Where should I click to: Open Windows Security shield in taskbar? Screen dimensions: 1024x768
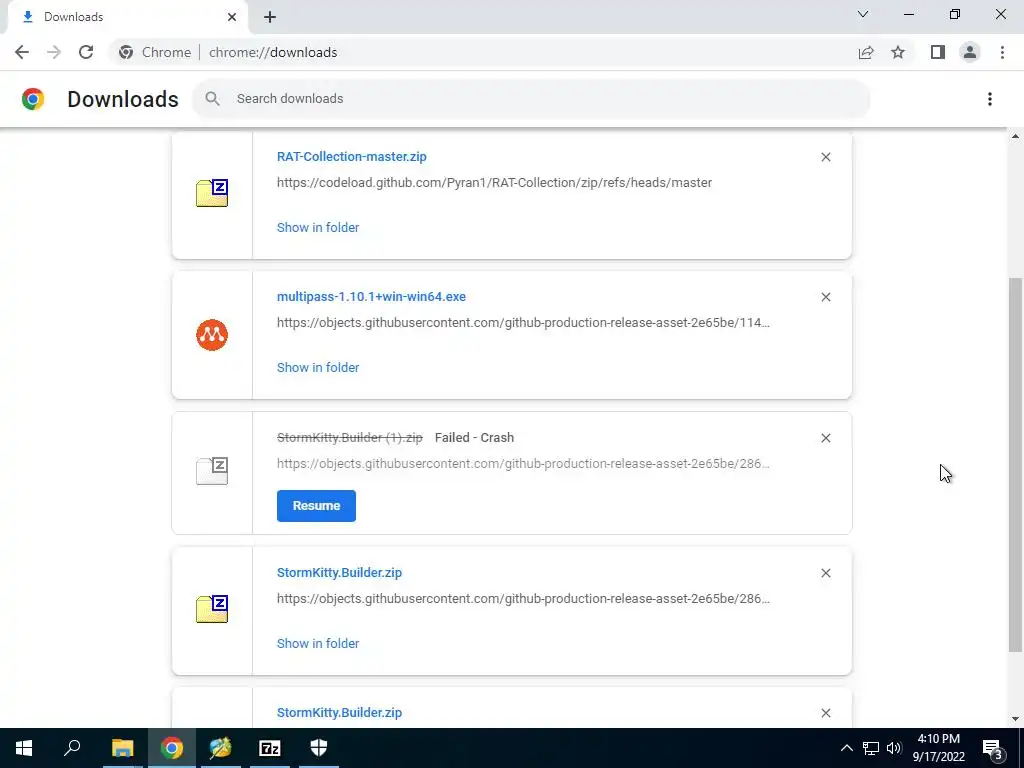tap(319, 748)
